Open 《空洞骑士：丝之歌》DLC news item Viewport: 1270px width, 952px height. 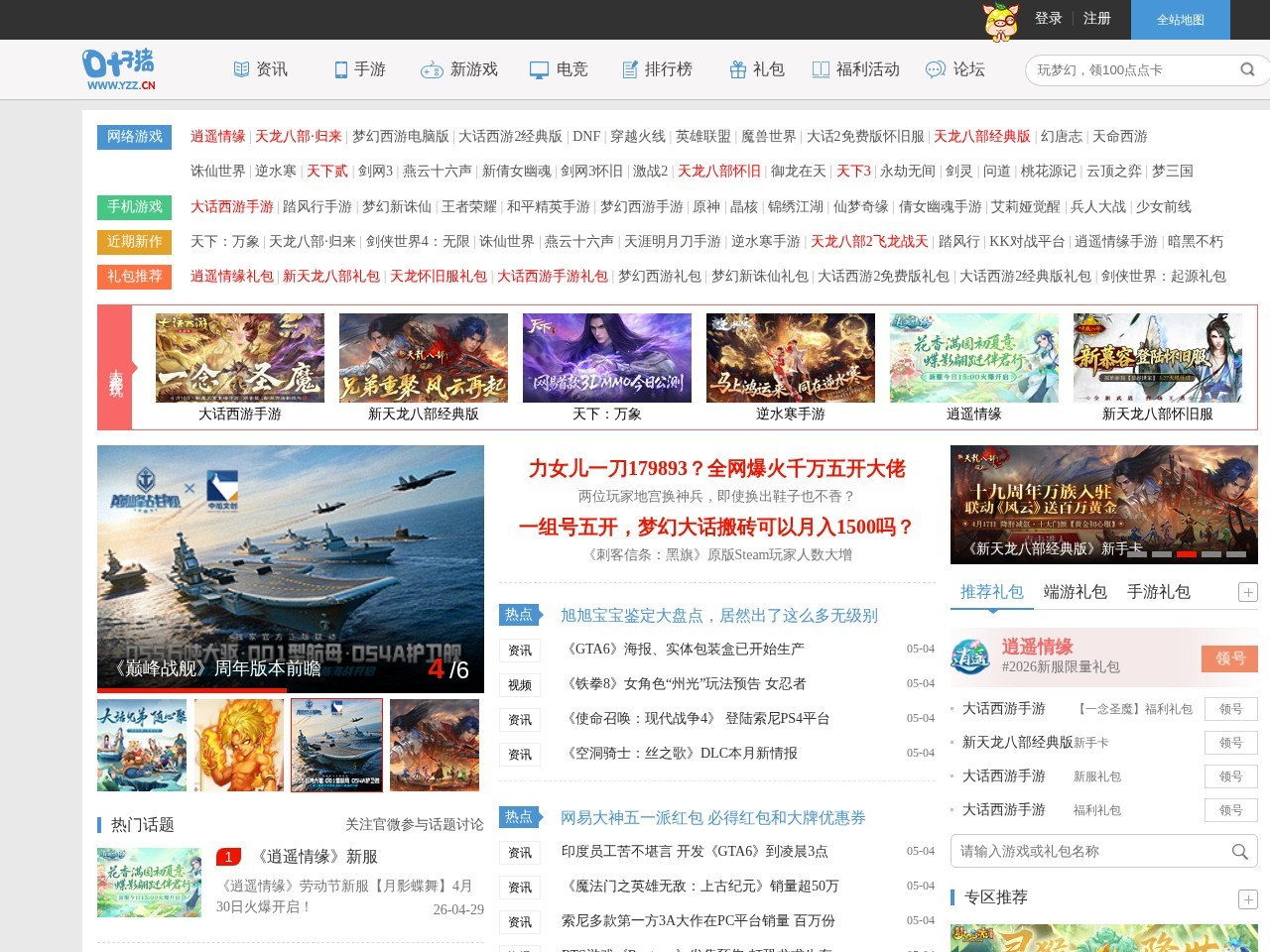(x=680, y=754)
